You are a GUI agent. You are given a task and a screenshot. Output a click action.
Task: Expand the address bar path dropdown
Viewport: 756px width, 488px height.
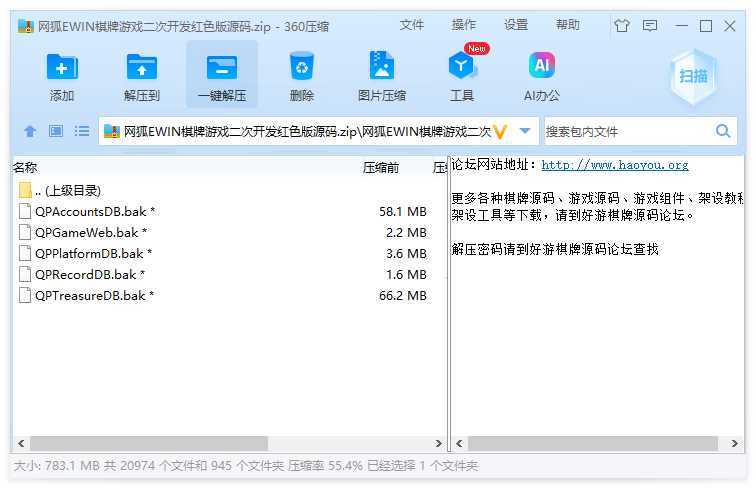pos(525,131)
